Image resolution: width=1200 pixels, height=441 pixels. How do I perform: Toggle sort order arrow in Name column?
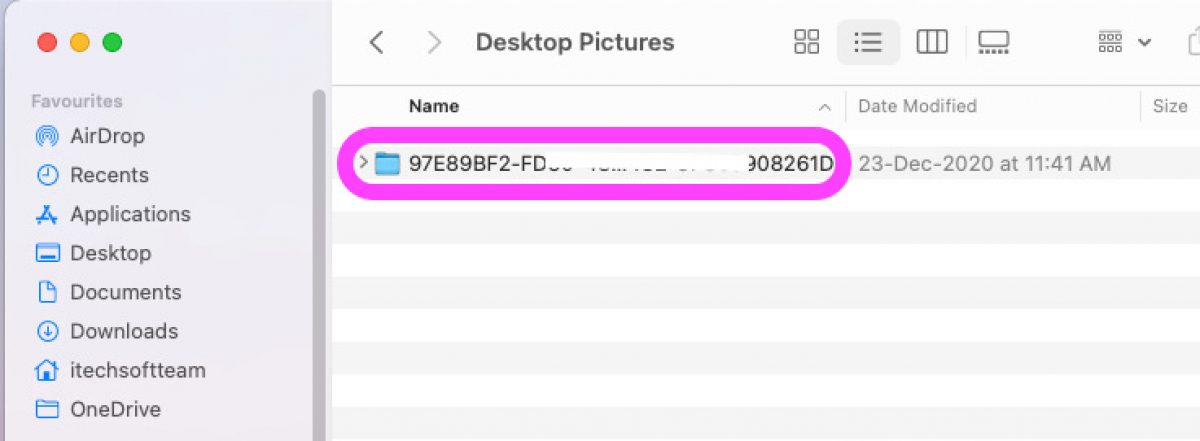825,106
